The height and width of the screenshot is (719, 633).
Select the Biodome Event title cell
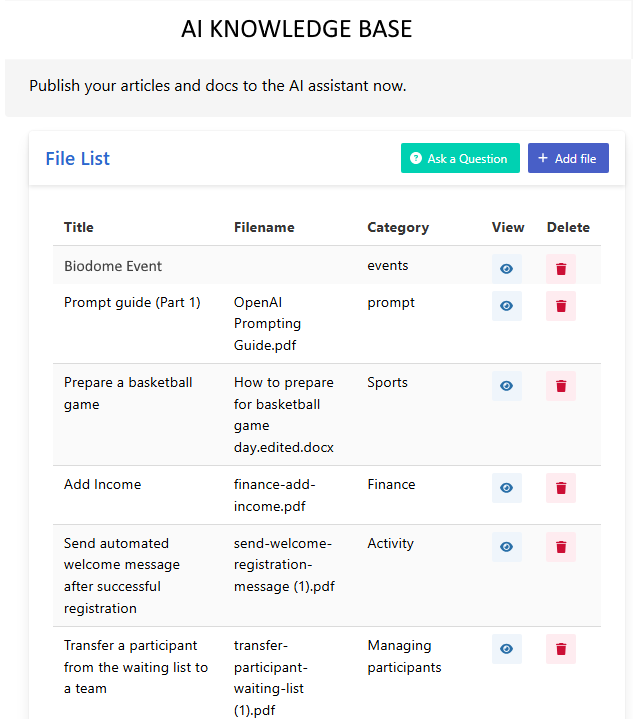click(x=113, y=266)
